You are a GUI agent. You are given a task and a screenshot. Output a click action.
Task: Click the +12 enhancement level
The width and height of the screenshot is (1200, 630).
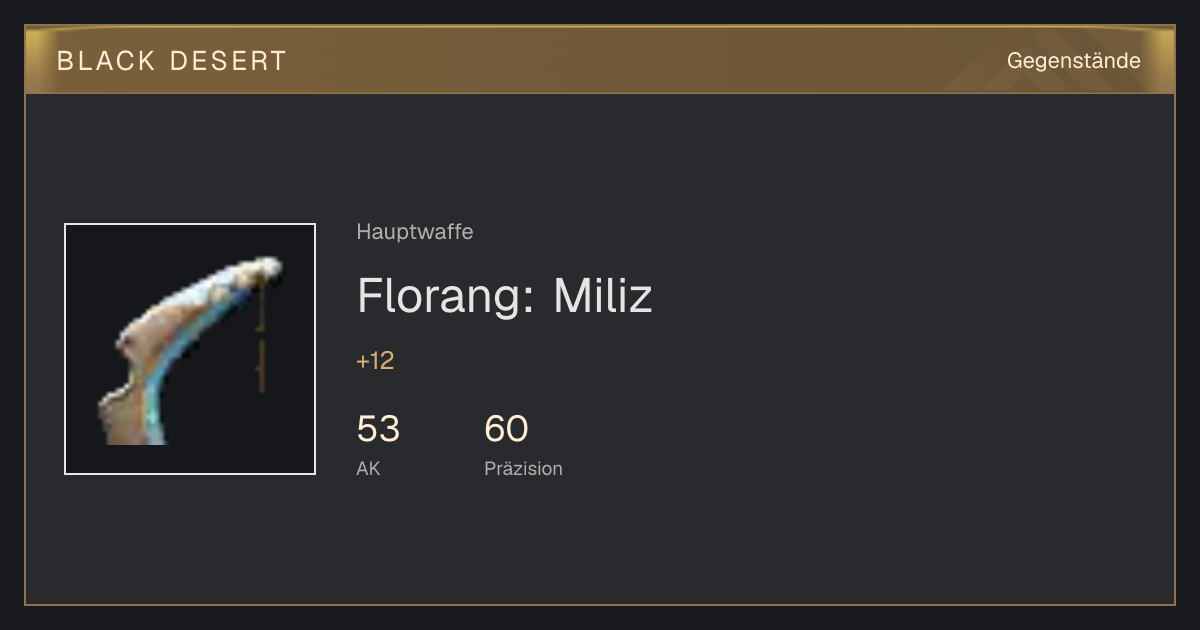coord(375,361)
